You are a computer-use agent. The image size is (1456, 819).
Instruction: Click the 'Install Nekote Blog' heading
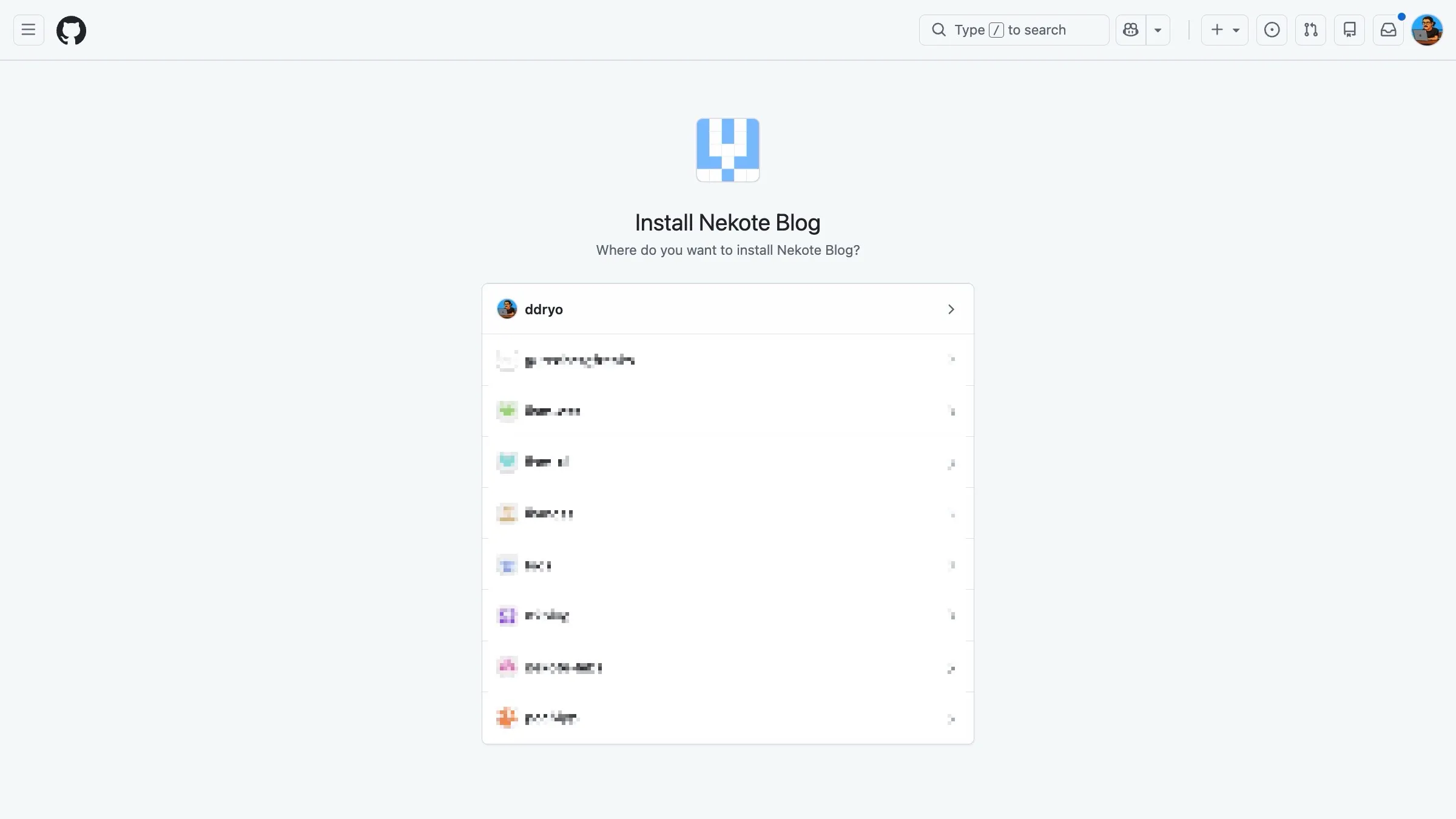728,223
